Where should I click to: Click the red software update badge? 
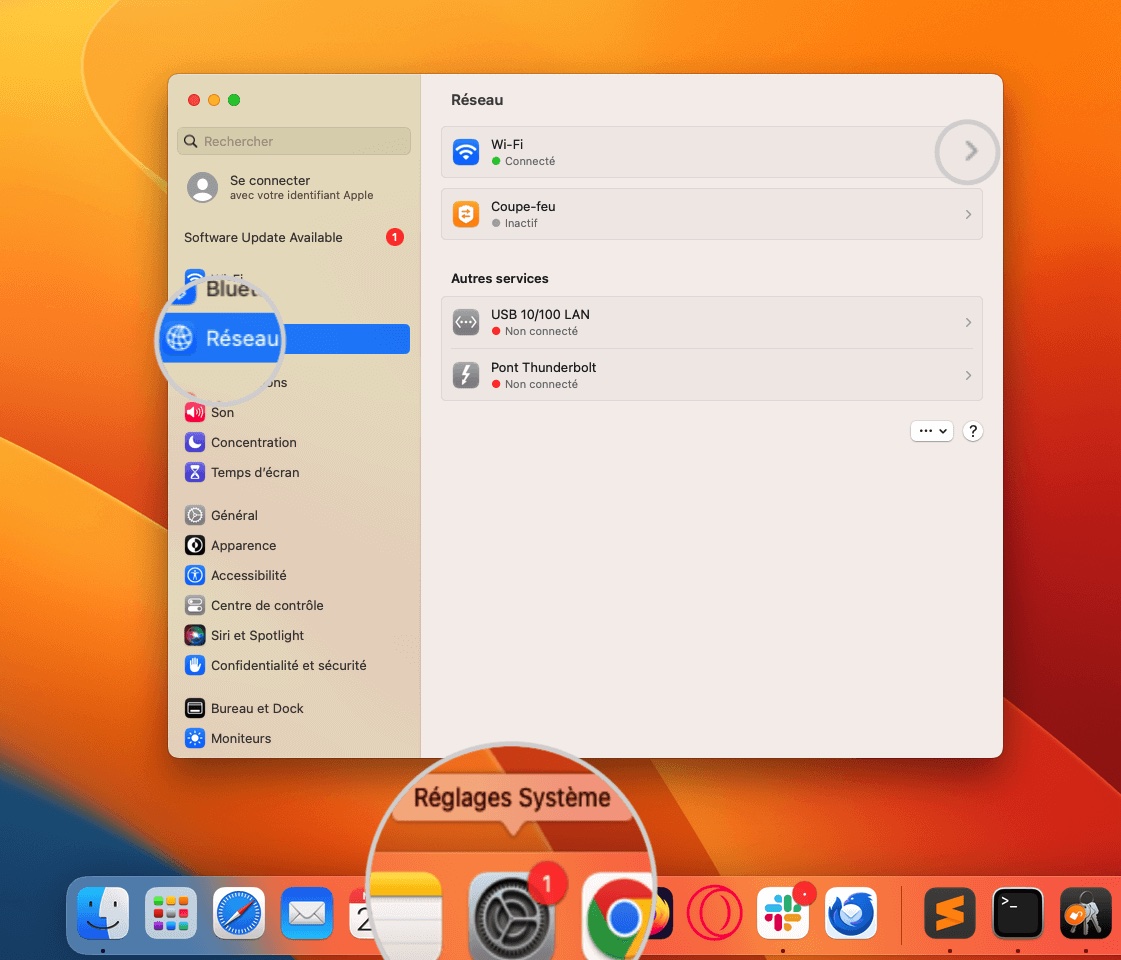click(x=395, y=237)
